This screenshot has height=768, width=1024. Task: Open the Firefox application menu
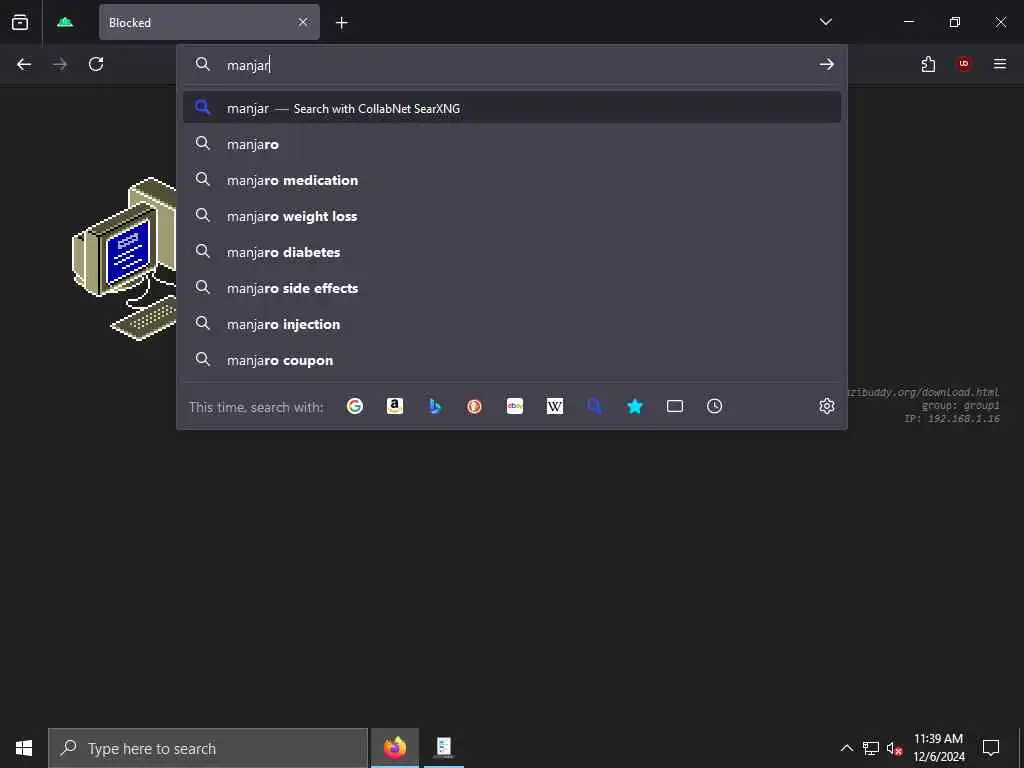(1000, 64)
